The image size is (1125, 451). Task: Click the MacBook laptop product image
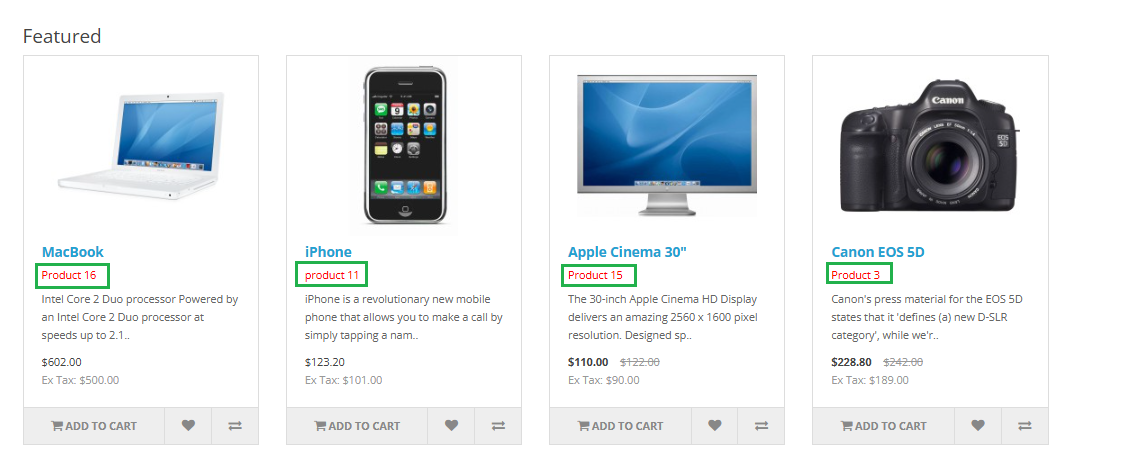[141, 146]
